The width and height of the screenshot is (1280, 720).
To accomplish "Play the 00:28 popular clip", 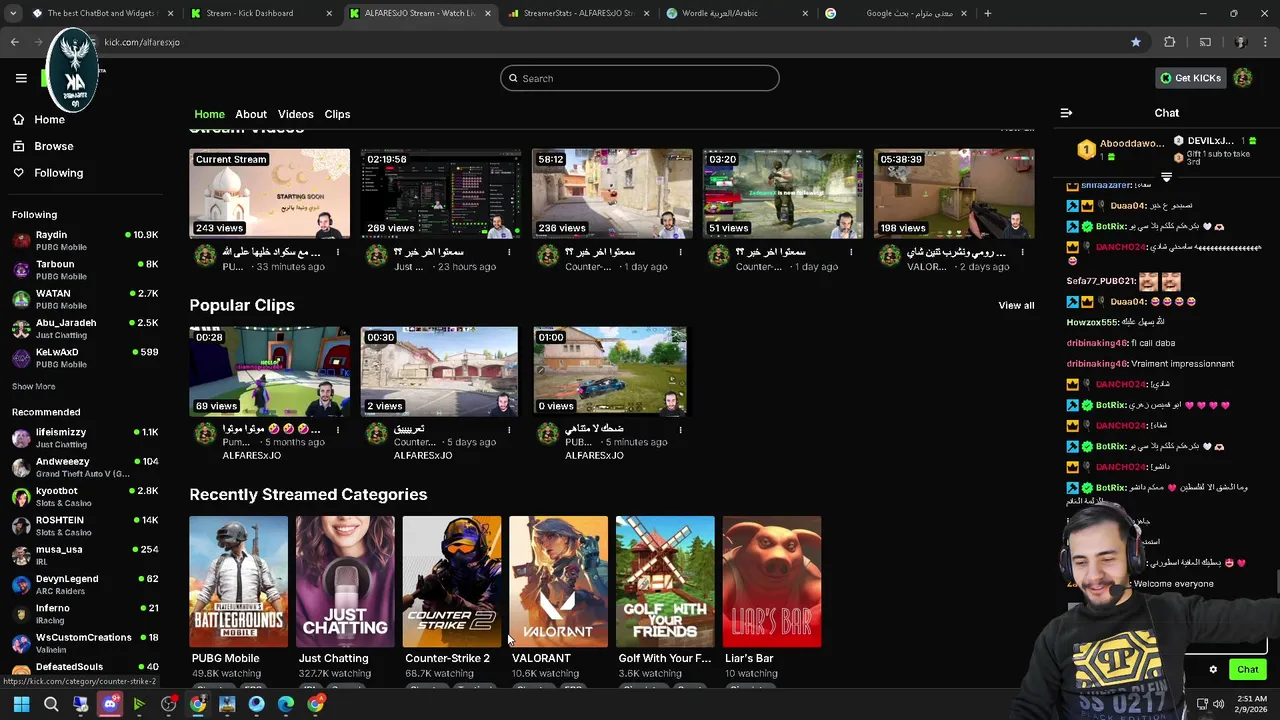I will pyautogui.click(x=269, y=371).
